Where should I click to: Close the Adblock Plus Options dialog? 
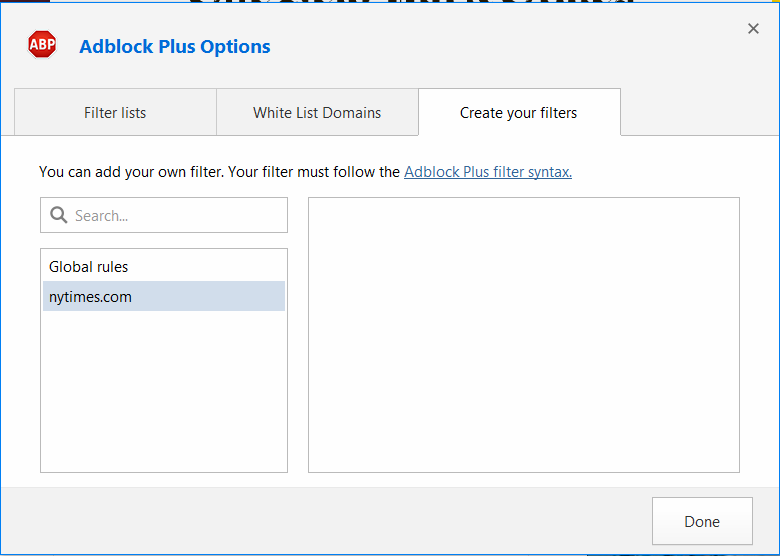point(753,29)
